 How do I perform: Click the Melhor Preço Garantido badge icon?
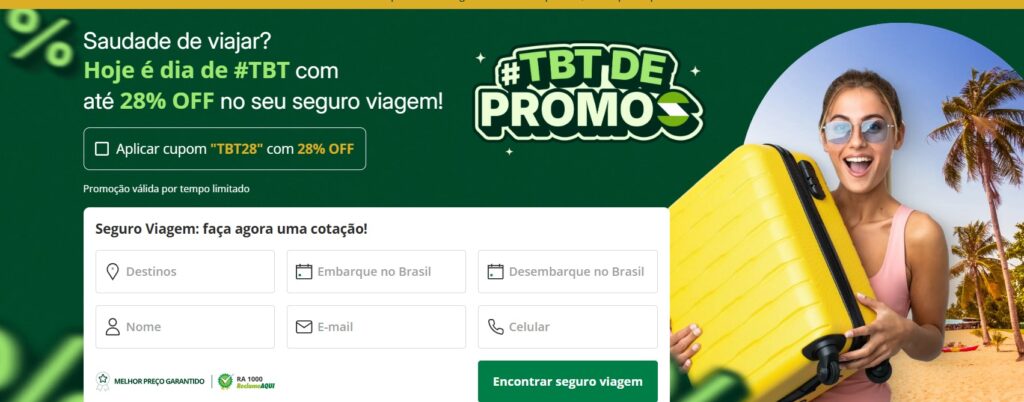tap(103, 381)
